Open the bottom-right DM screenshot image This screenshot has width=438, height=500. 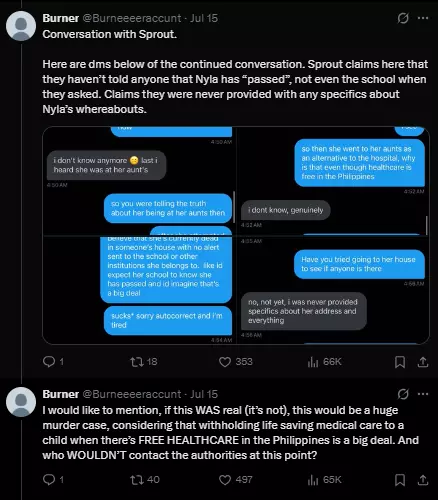[333, 290]
